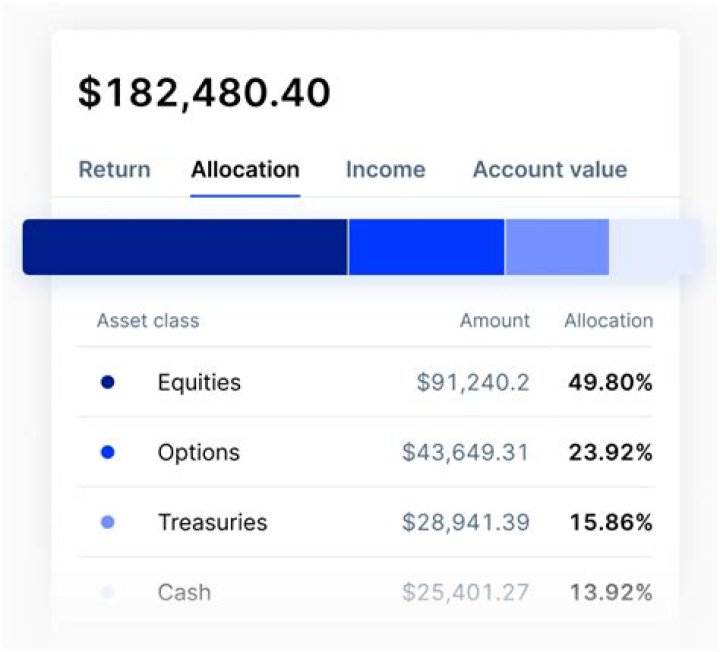Select the pale Cash bar segment

tap(655, 247)
